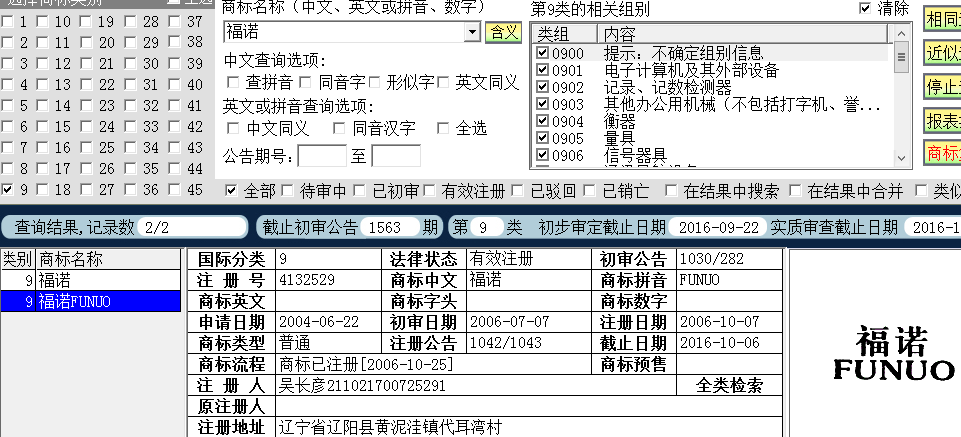Uncheck group 0901 电子计算机及其外部设备
Image resolution: width=961 pixels, height=437 pixels.
[x=542, y=70]
